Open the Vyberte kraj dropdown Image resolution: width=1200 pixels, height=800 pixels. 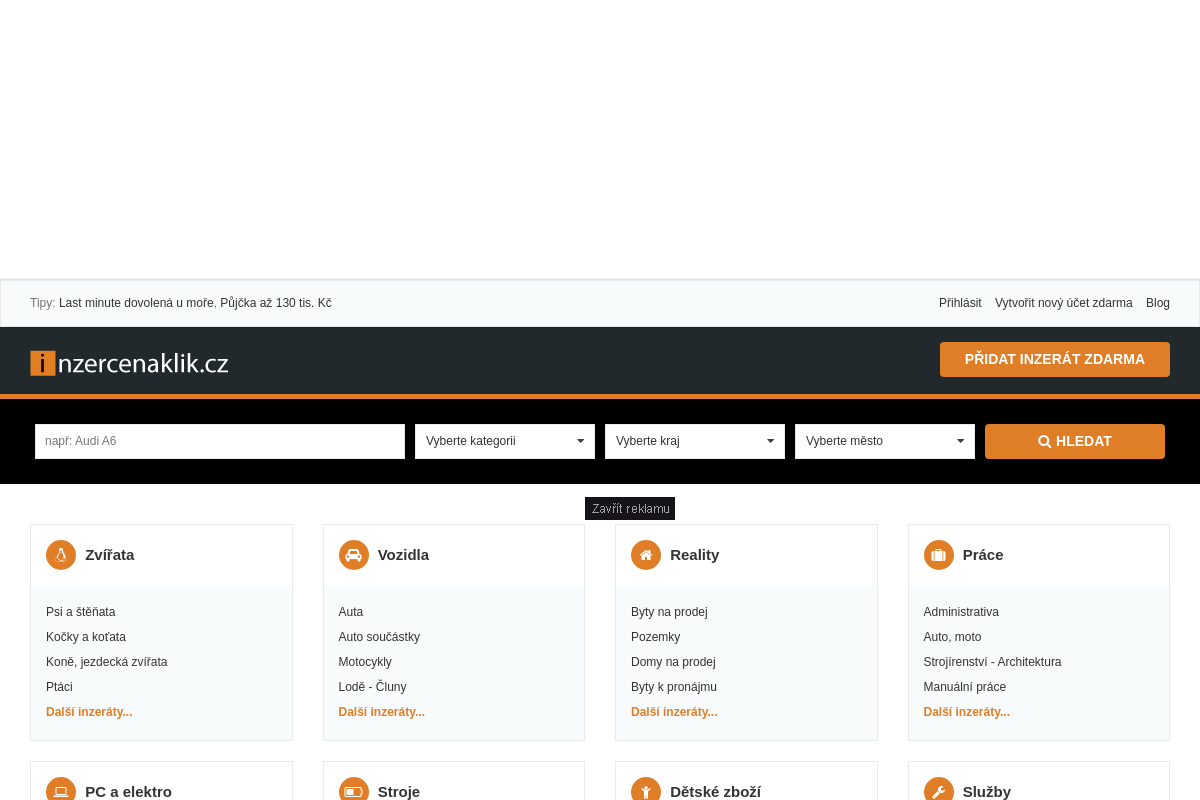pyautogui.click(x=695, y=441)
